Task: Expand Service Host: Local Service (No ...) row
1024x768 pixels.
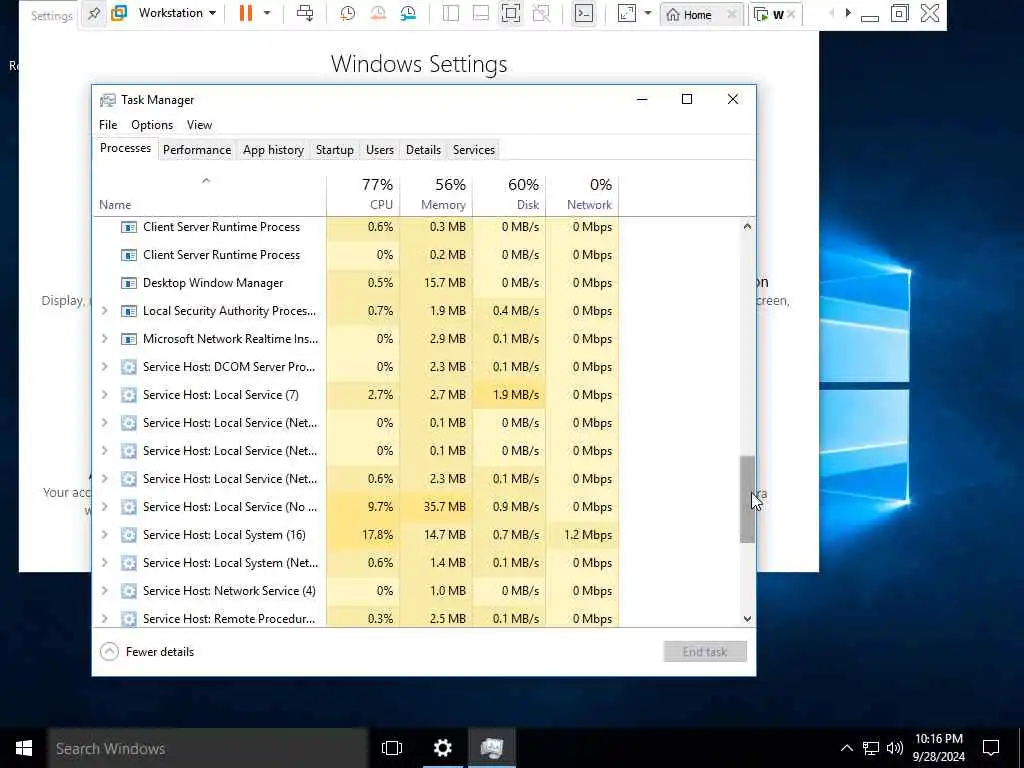Action: point(104,507)
